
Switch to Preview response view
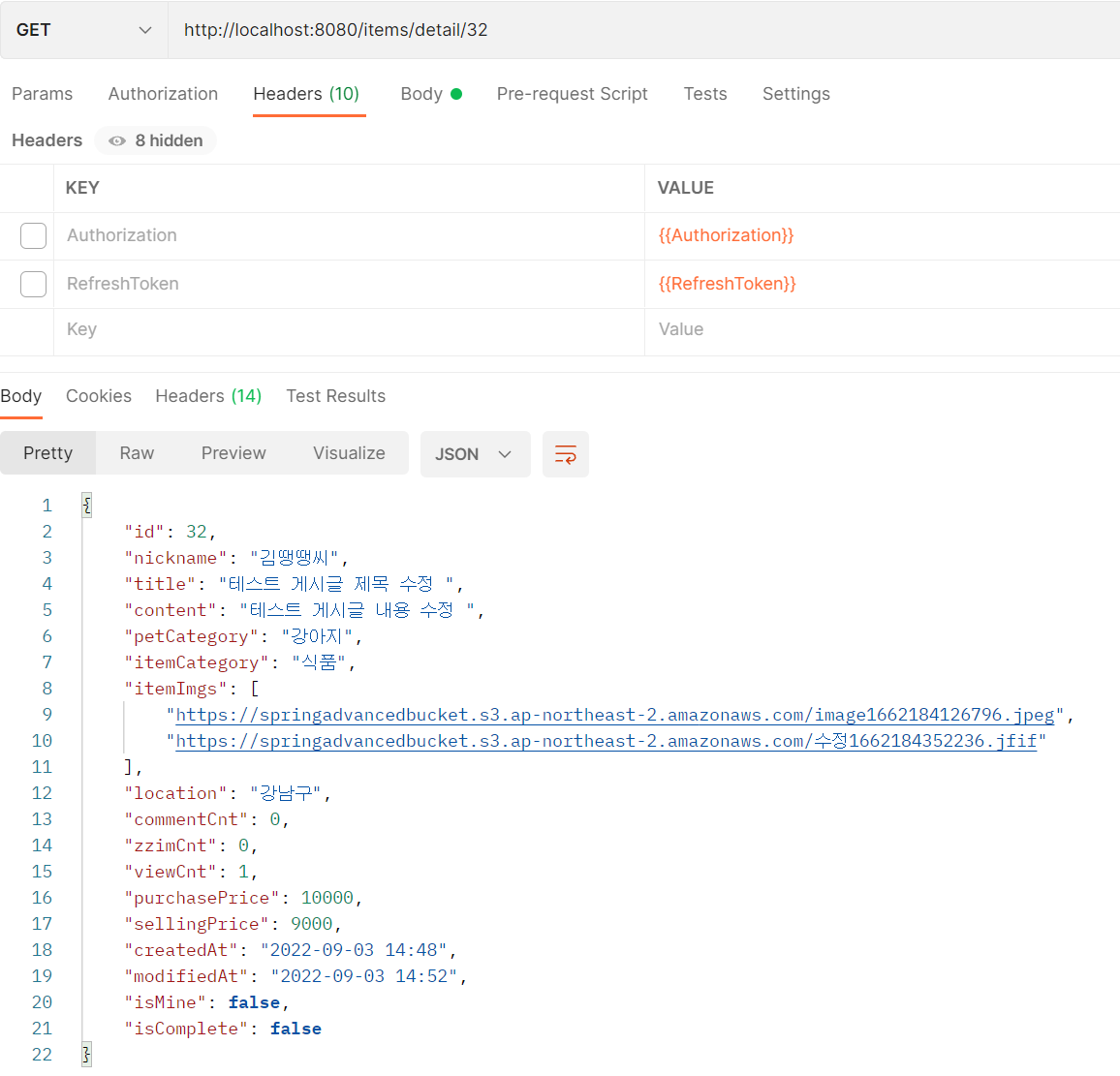coord(233,453)
